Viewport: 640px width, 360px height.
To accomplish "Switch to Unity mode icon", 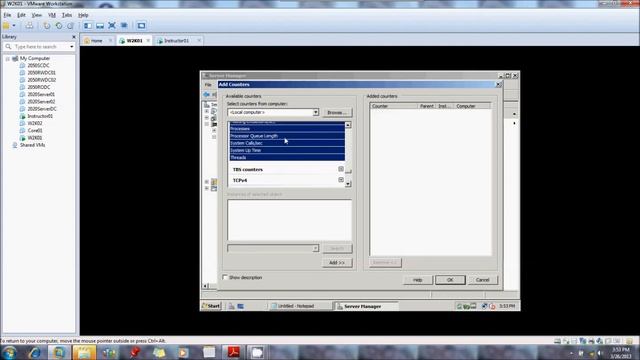I will [124, 26].
